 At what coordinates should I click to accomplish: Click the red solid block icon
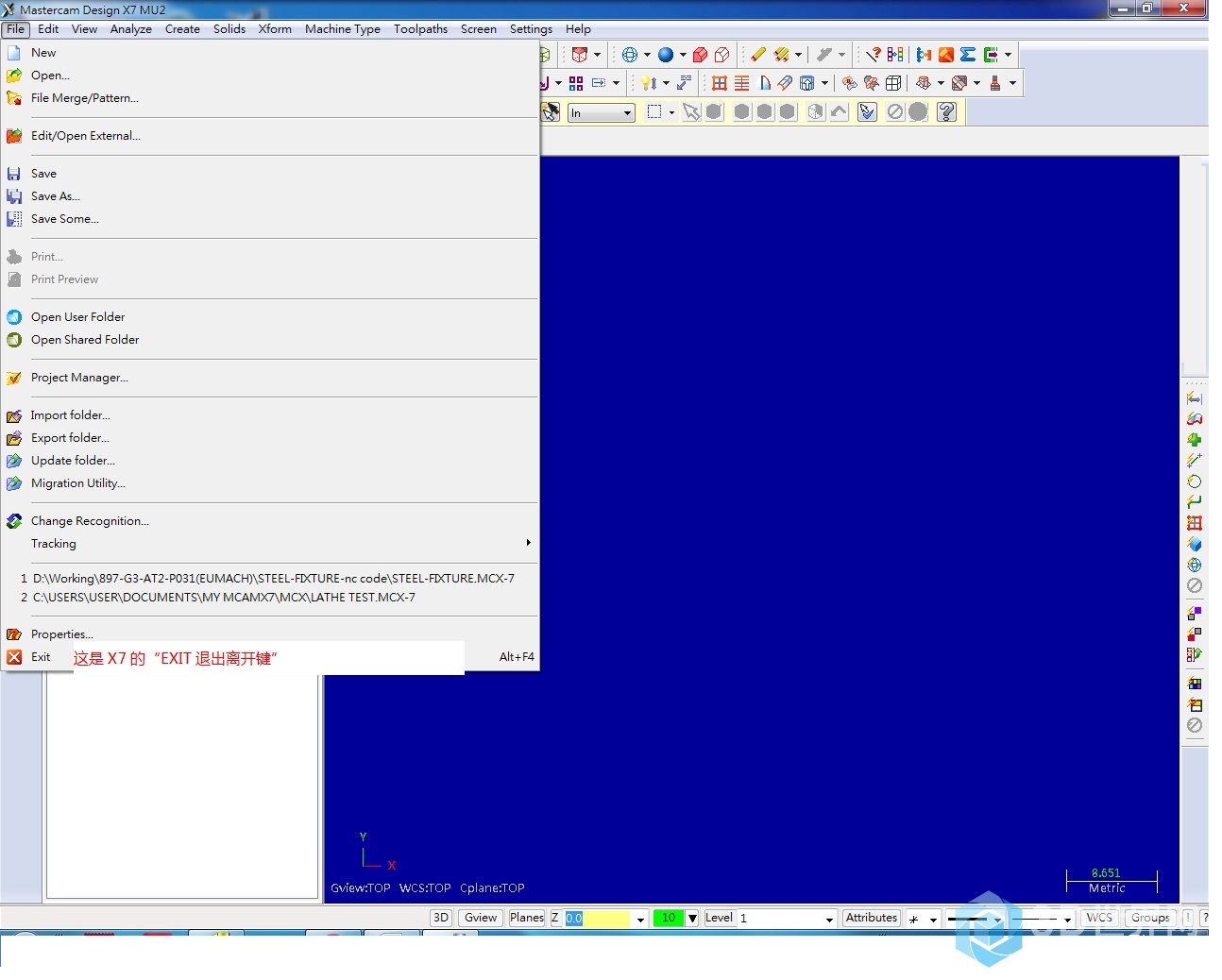(x=701, y=55)
